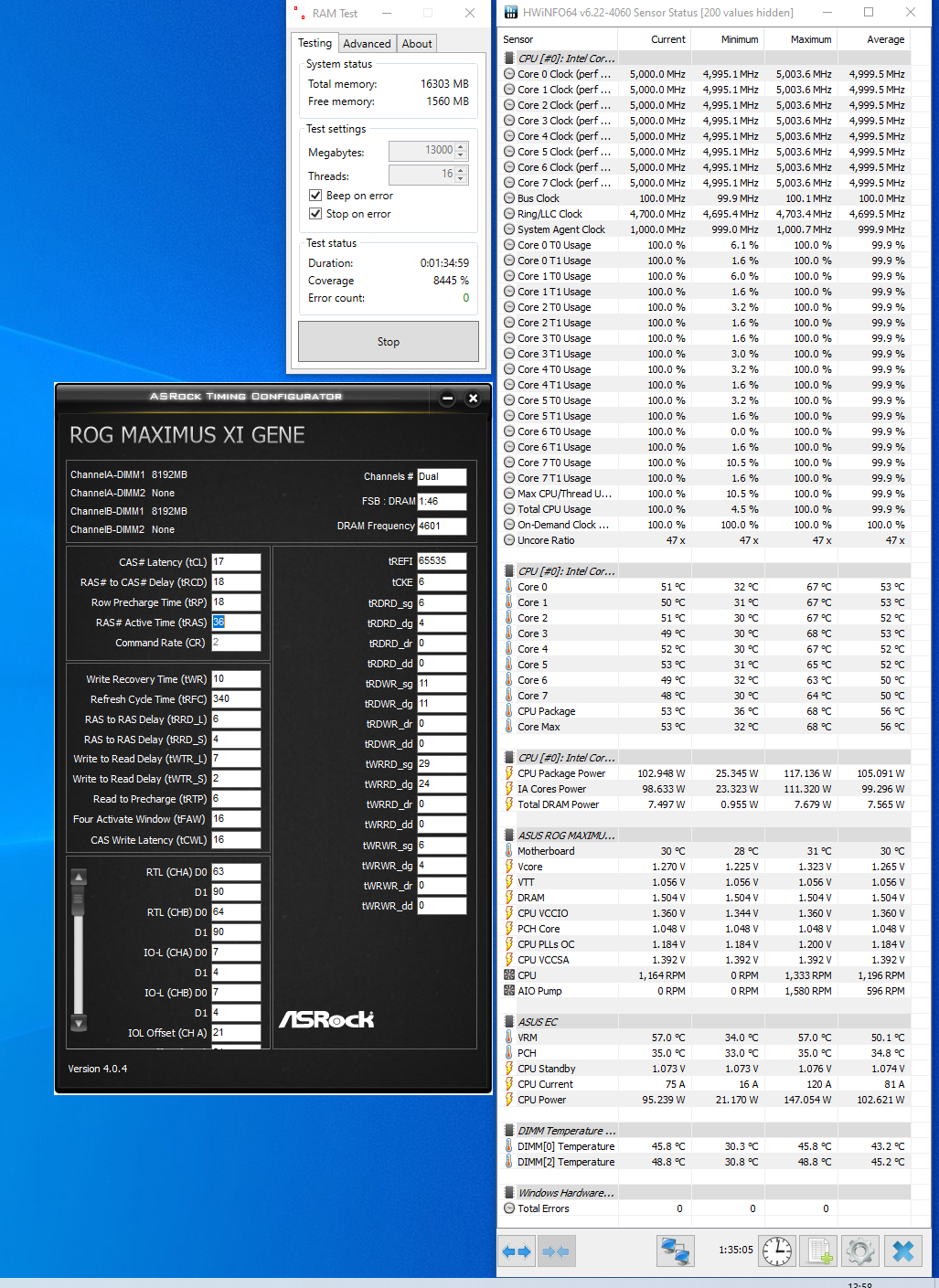Click the Minimum column header

(x=728, y=39)
